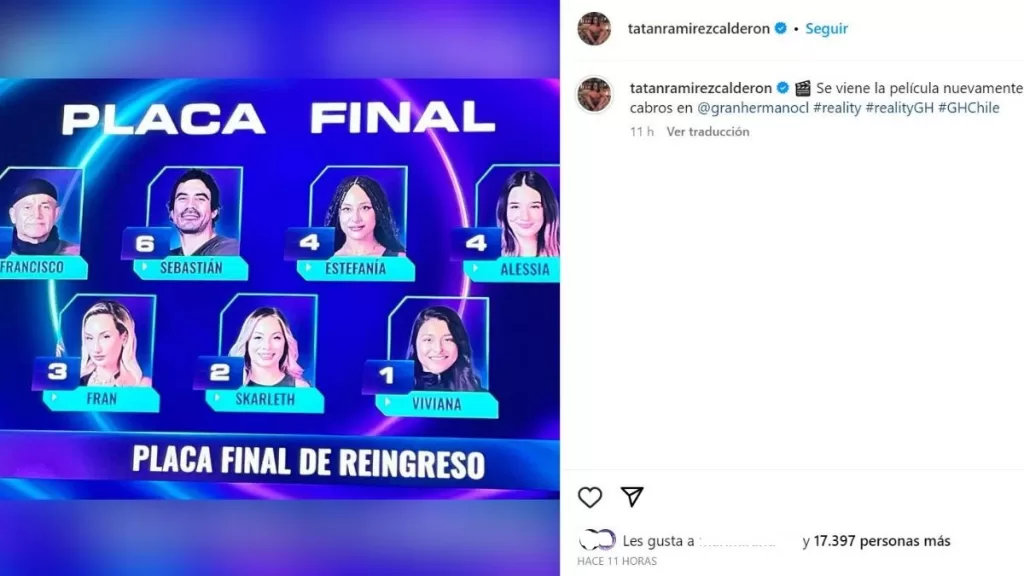Open the @granhermanocl mention
This screenshot has width=1024, height=576.
click(753, 108)
